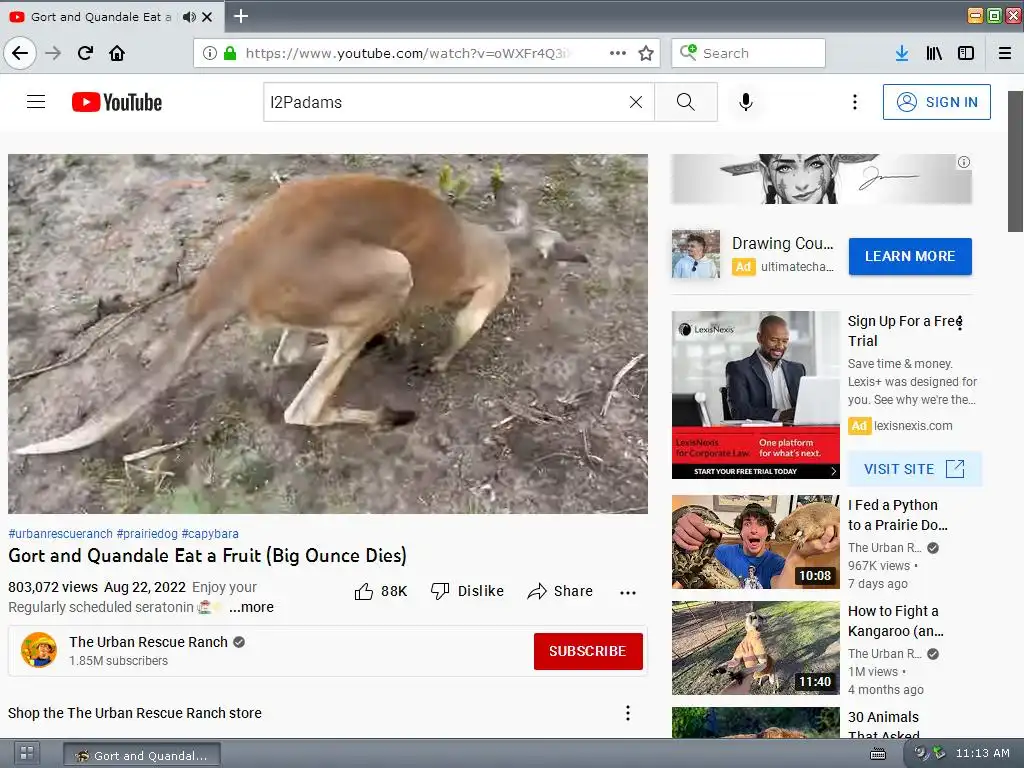
Task: Open page actions three-dot menu in address bar
Action: click(x=618, y=53)
